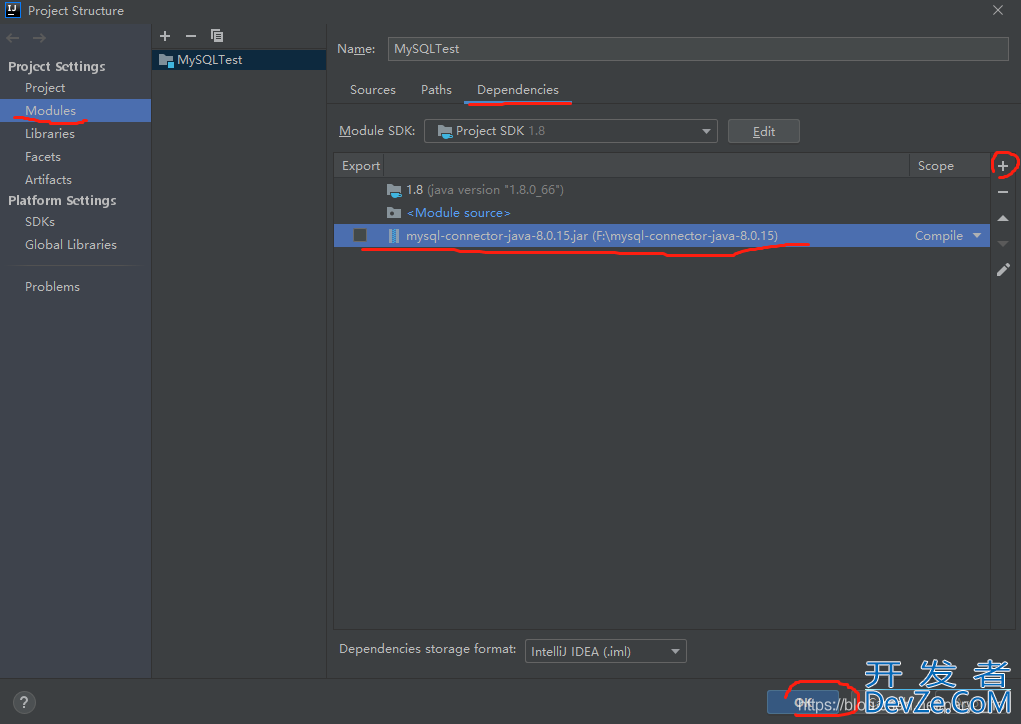Click the Export column header
This screenshot has width=1021, height=724.
(x=360, y=166)
